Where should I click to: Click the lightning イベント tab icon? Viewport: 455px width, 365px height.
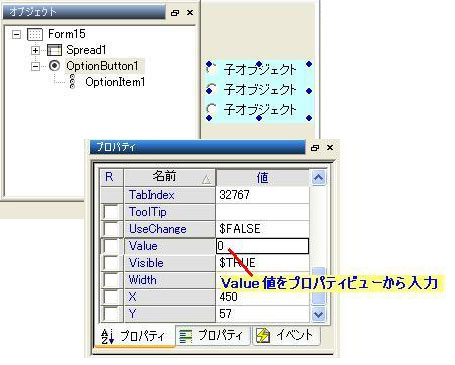[263, 336]
